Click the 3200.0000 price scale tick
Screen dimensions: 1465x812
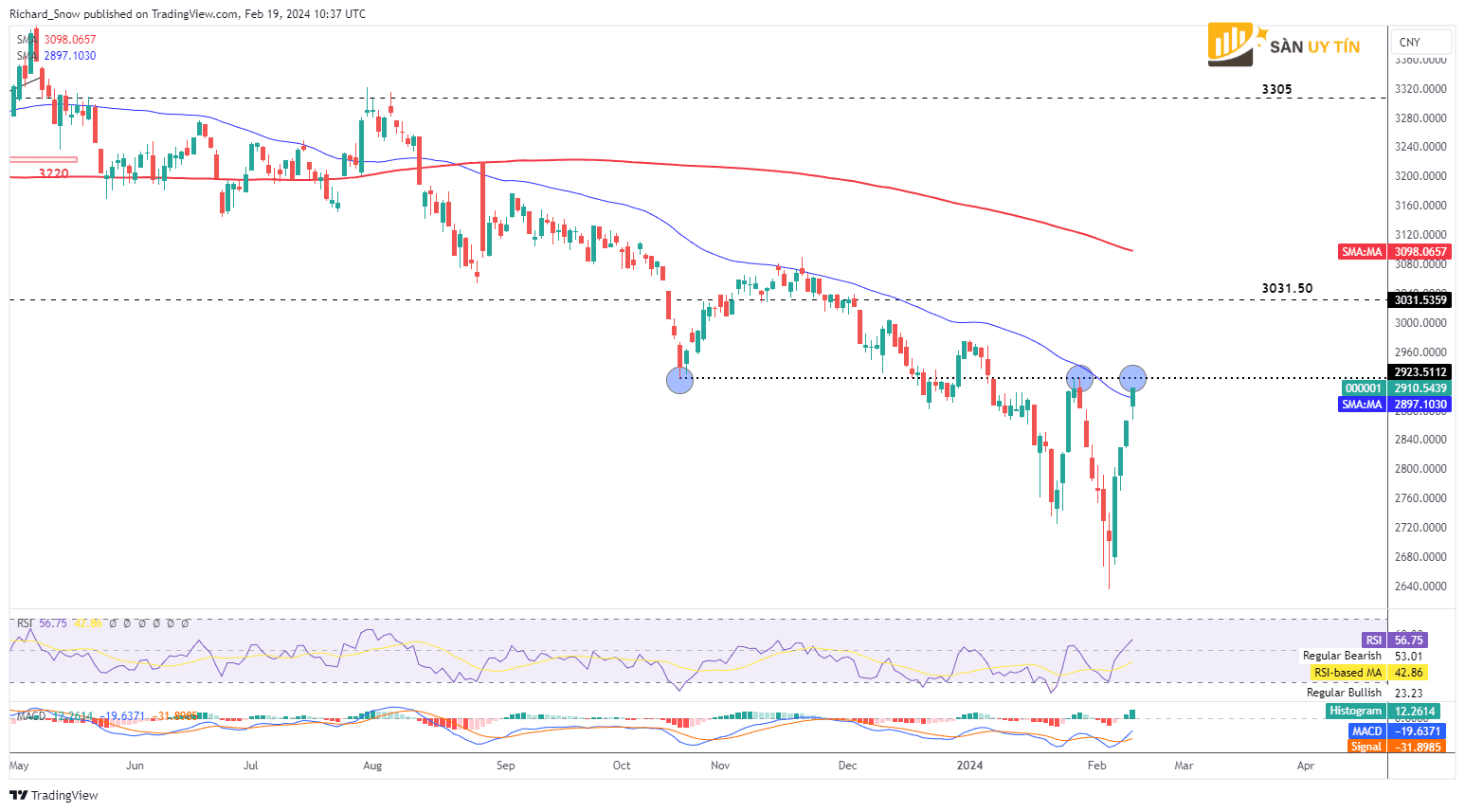[x=1420, y=176]
